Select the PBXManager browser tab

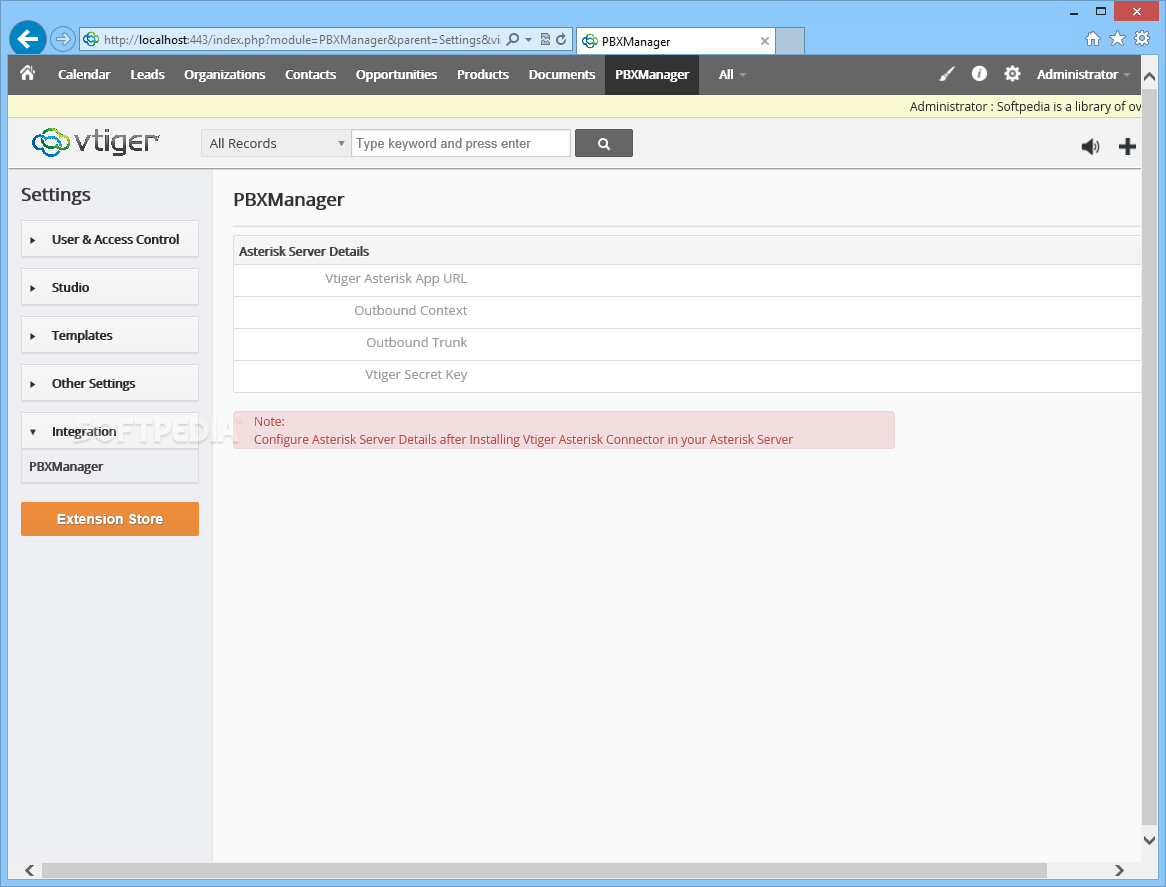click(675, 41)
